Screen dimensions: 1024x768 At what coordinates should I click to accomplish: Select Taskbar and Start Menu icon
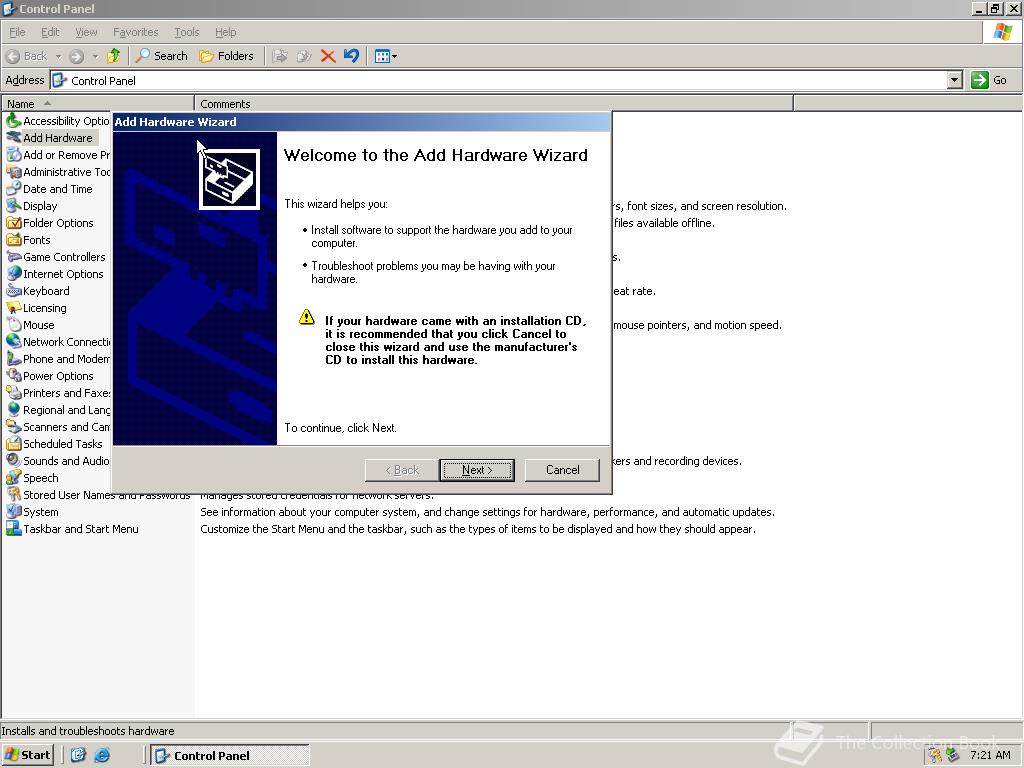[x=13, y=528]
